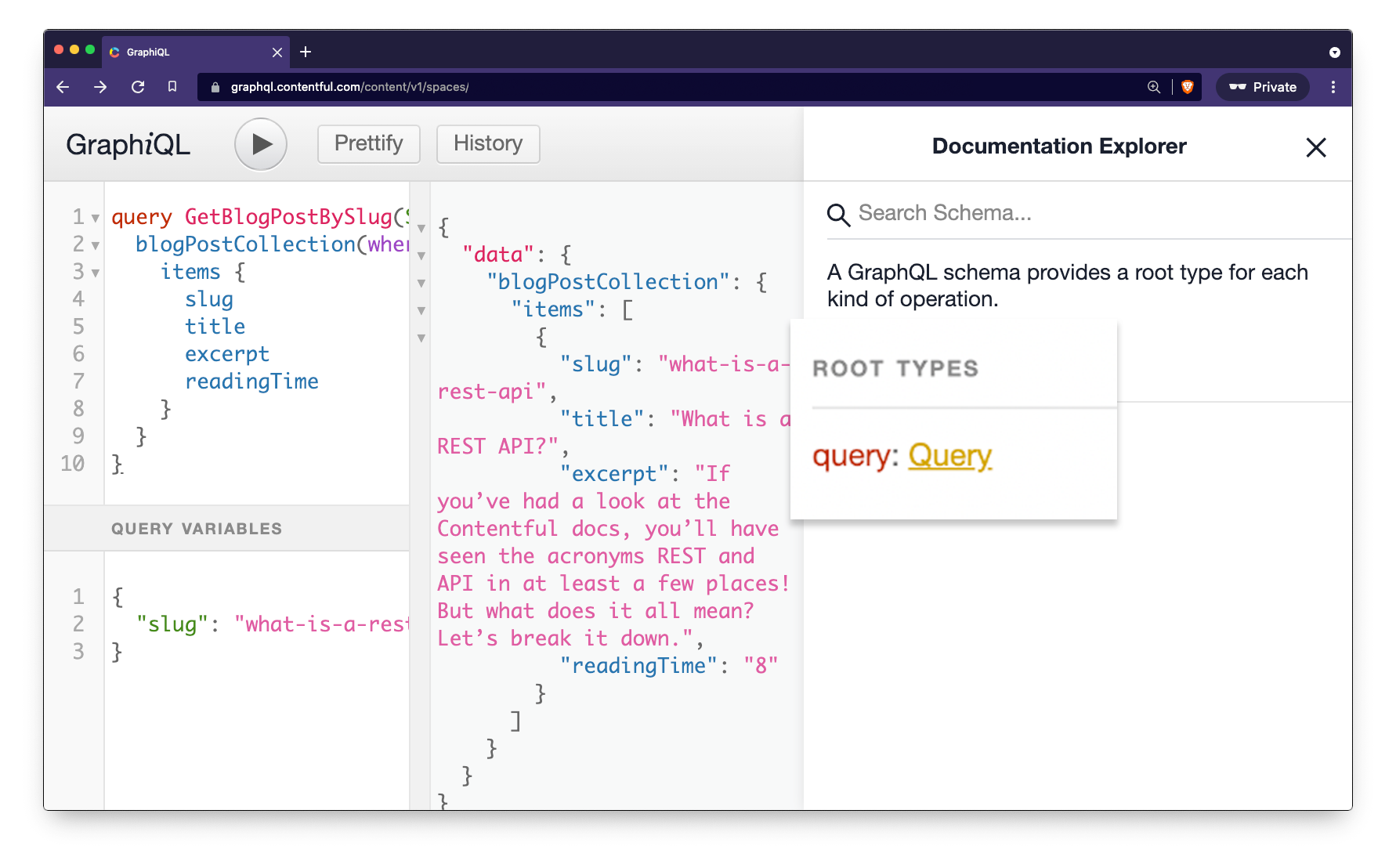Collapse the JSON result using its fold arrow

tap(421, 228)
